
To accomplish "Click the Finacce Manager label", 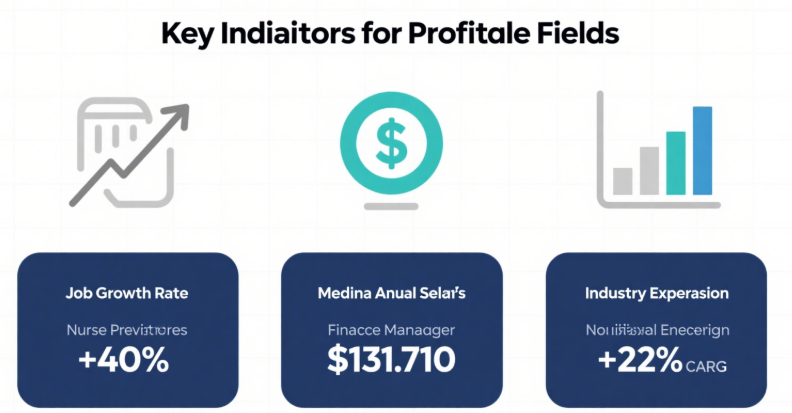I will tap(391, 329).
